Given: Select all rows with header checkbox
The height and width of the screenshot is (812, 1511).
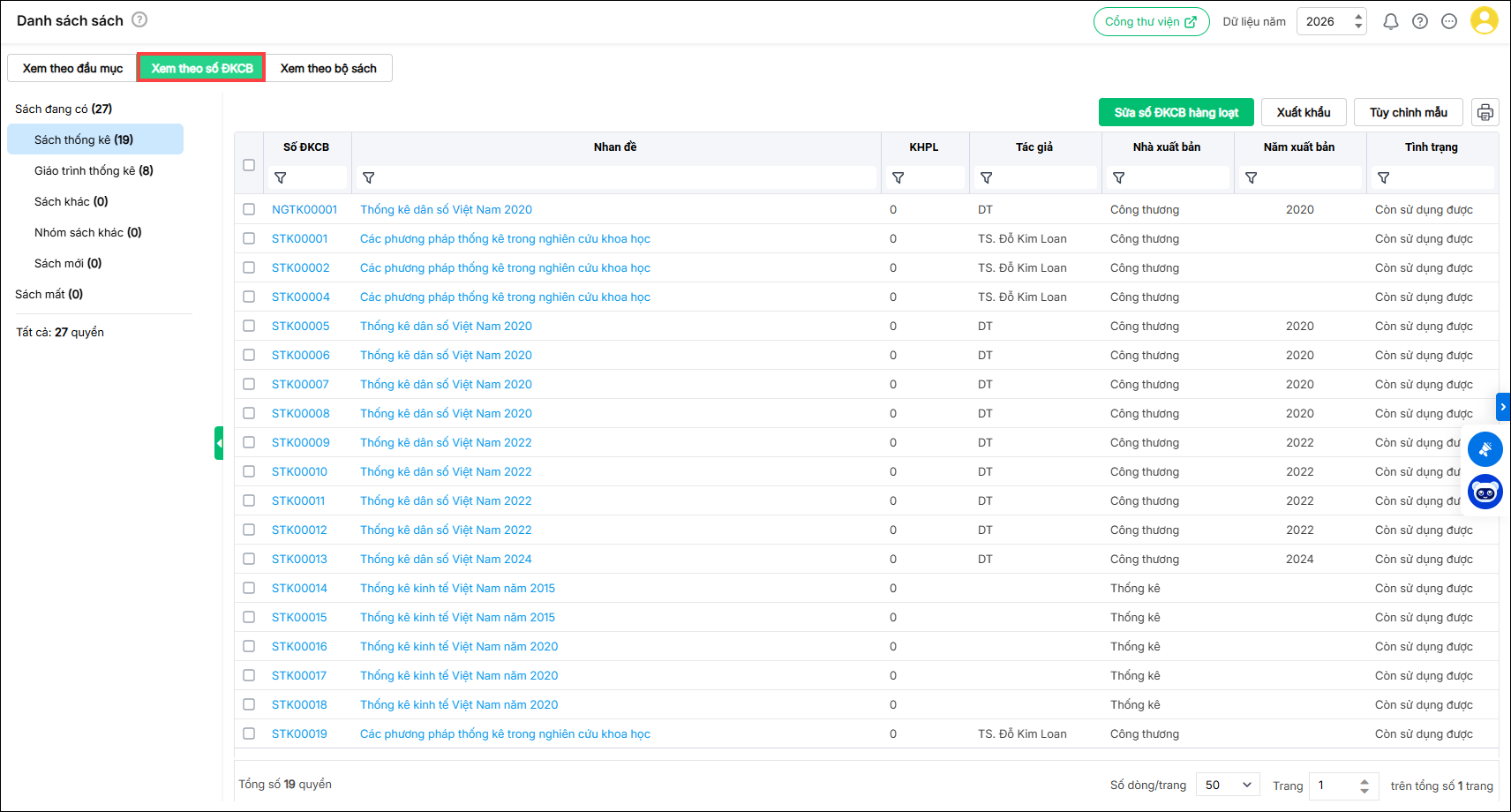Looking at the screenshot, I should pyautogui.click(x=249, y=165).
